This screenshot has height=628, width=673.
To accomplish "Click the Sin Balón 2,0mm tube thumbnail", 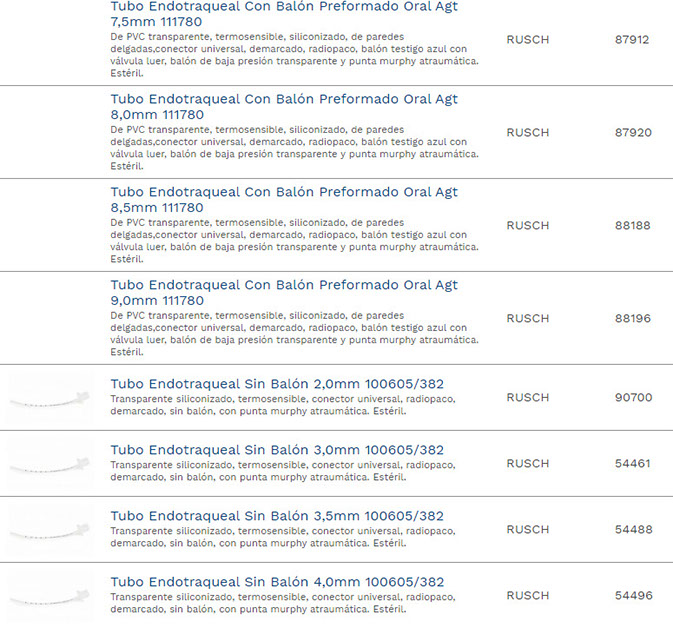I will (49, 398).
